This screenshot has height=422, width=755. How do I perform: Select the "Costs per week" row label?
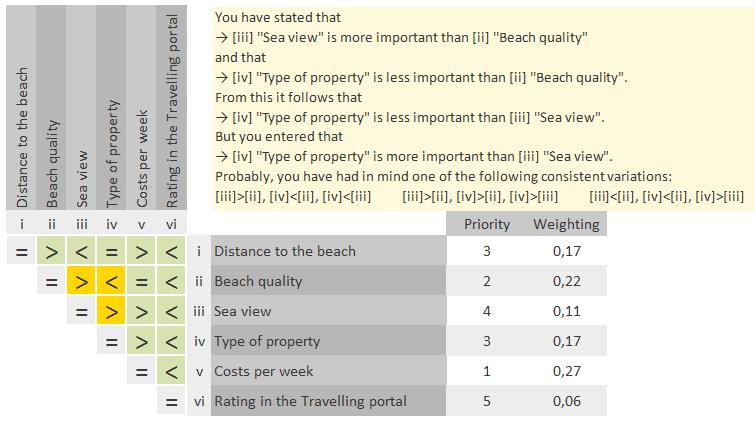point(264,371)
